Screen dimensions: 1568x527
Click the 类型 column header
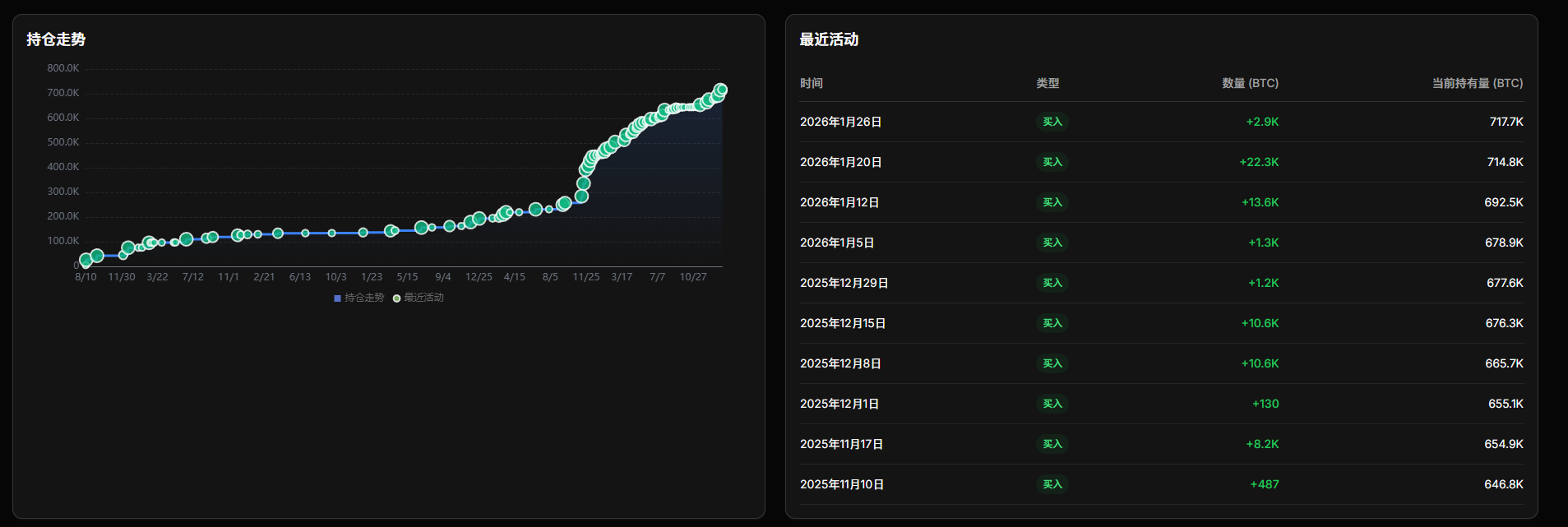tap(1047, 83)
